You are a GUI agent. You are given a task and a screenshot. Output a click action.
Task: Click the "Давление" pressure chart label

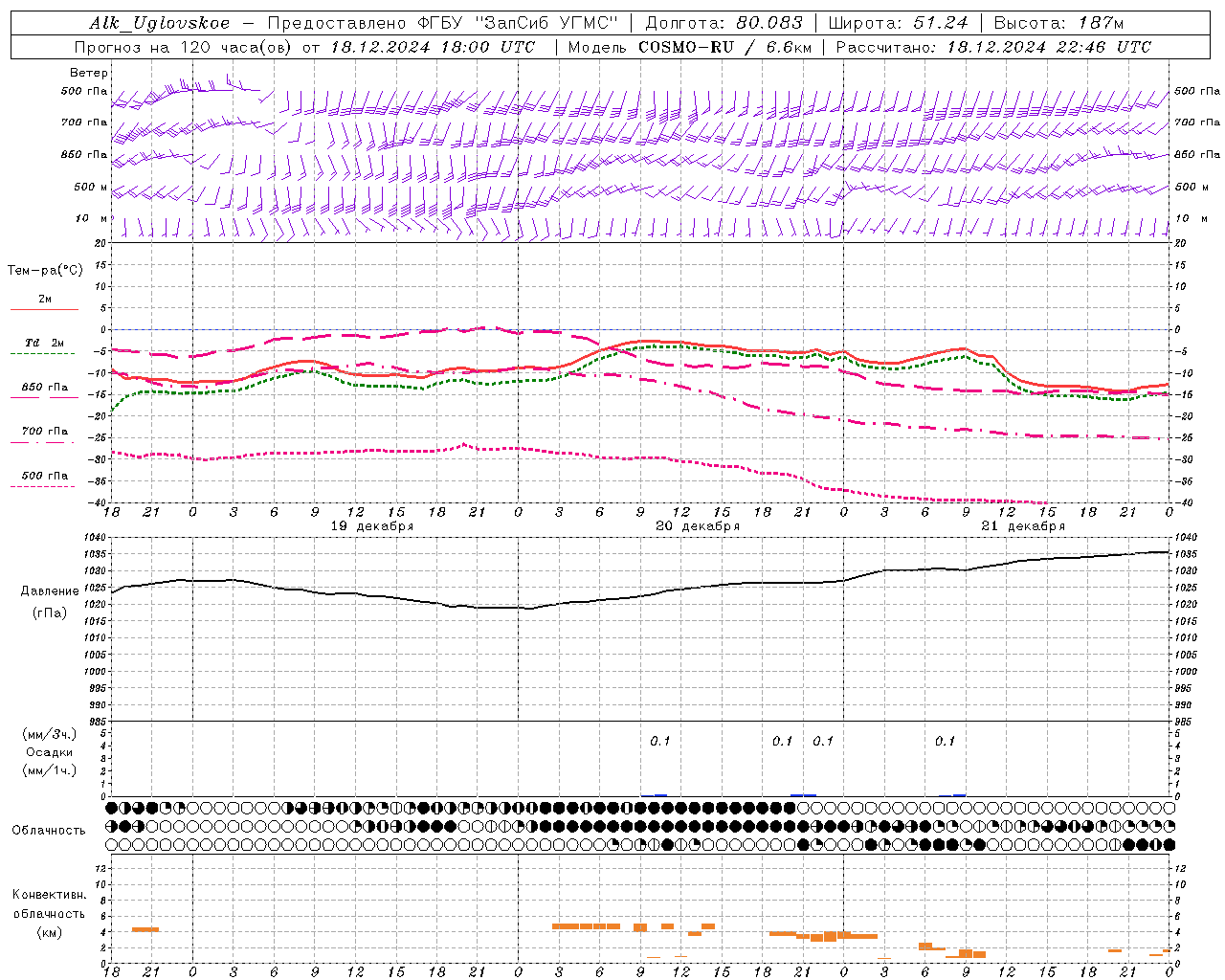50,591
